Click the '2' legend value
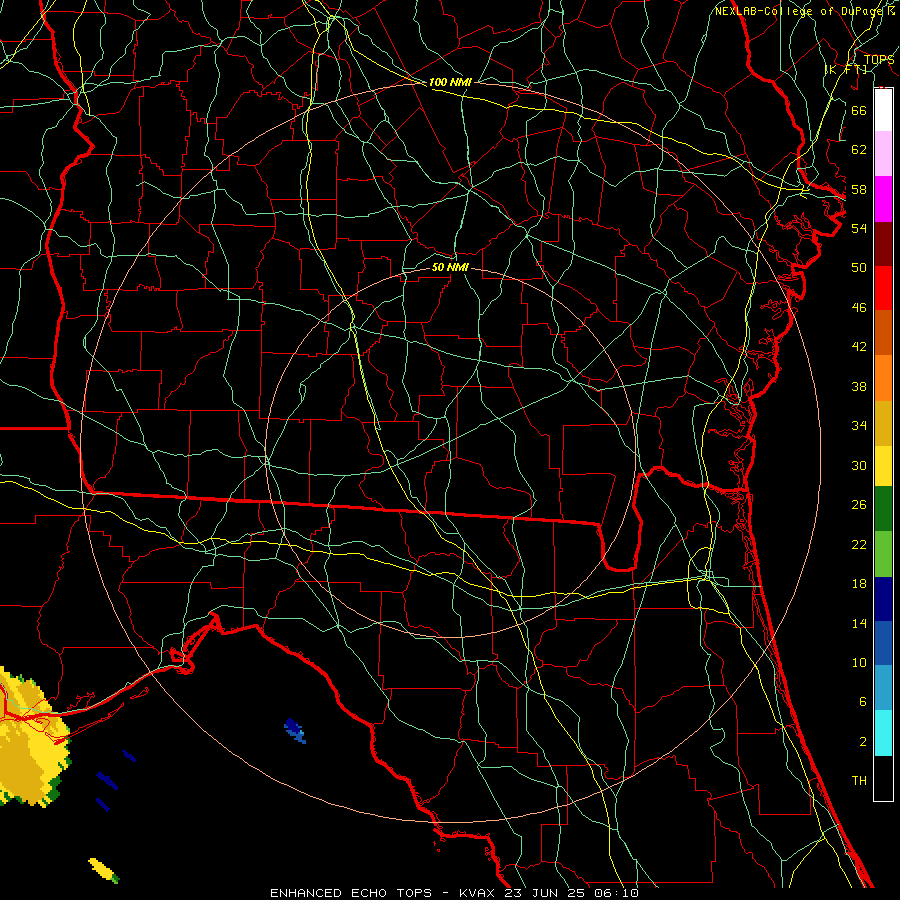Image resolution: width=900 pixels, height=900 pixels. [x=862, y=742]
